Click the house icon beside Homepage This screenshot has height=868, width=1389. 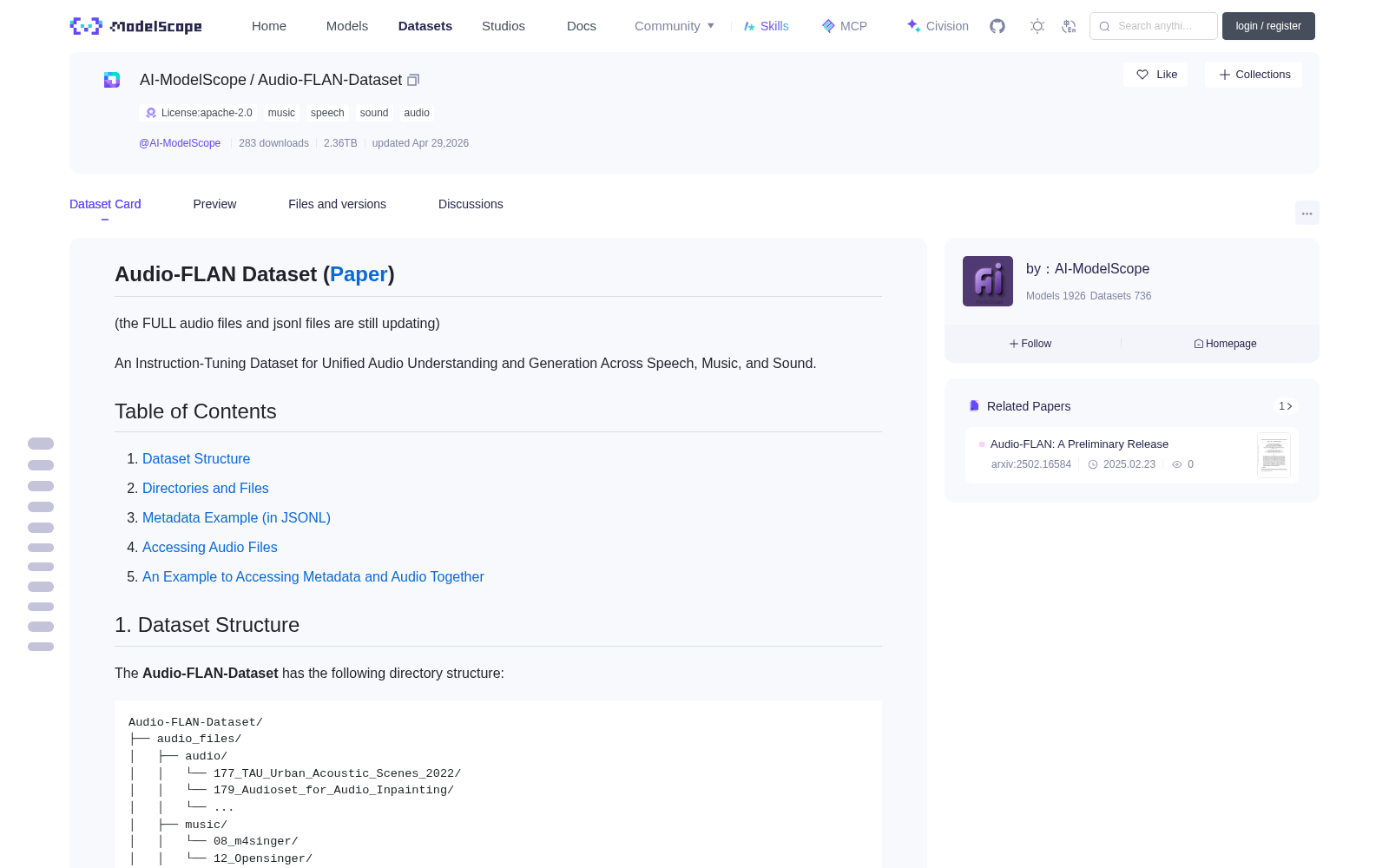pyautogui.click(x=1199, y=344)
